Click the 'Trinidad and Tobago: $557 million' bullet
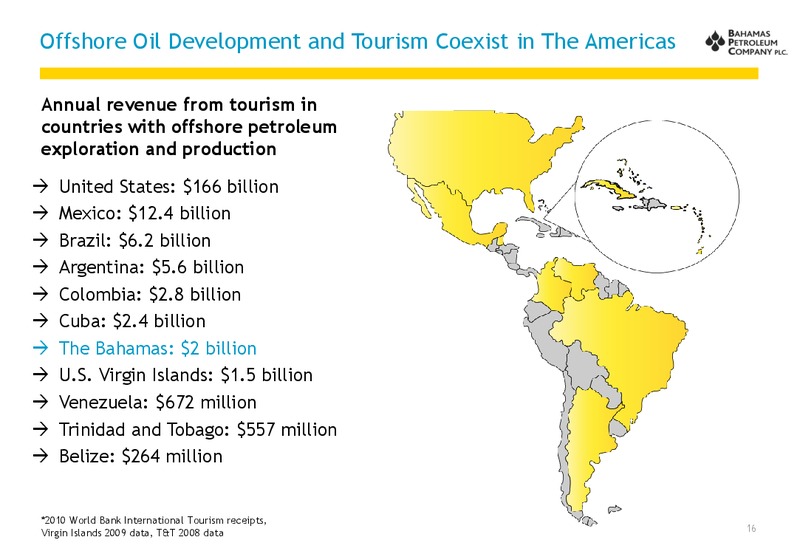Image resolution: width=800 pixels, height=554 pixels. click(x=198, y=430)
